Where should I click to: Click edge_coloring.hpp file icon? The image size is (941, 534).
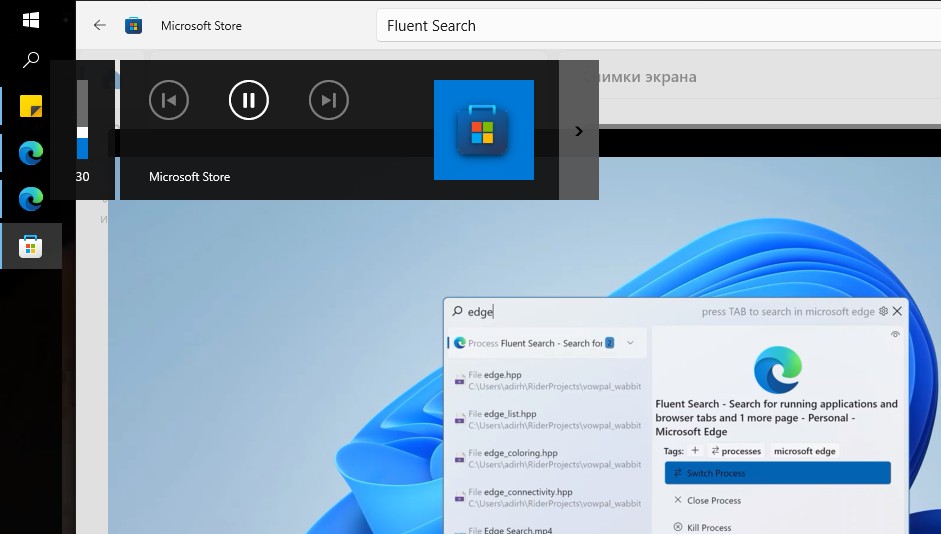tap(459, 458)
